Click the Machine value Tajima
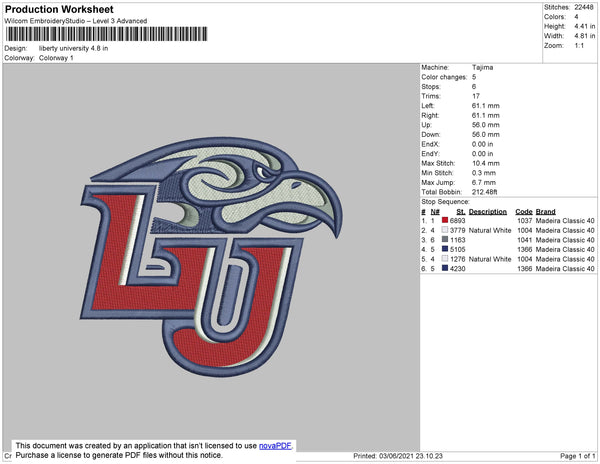The height and width of the screenshot is (464, 600). [x=483, y=67]
